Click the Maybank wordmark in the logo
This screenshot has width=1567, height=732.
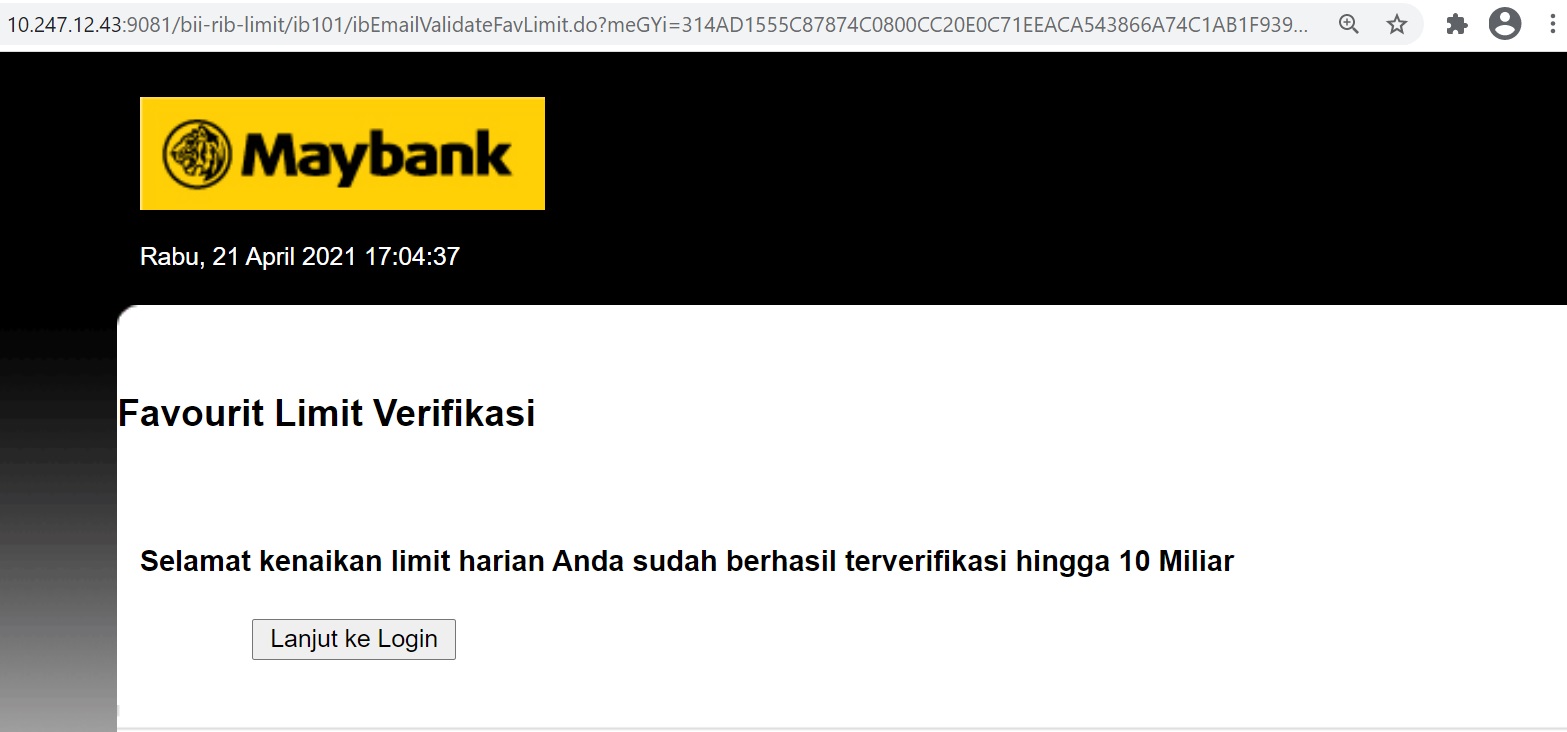point(376,157)
